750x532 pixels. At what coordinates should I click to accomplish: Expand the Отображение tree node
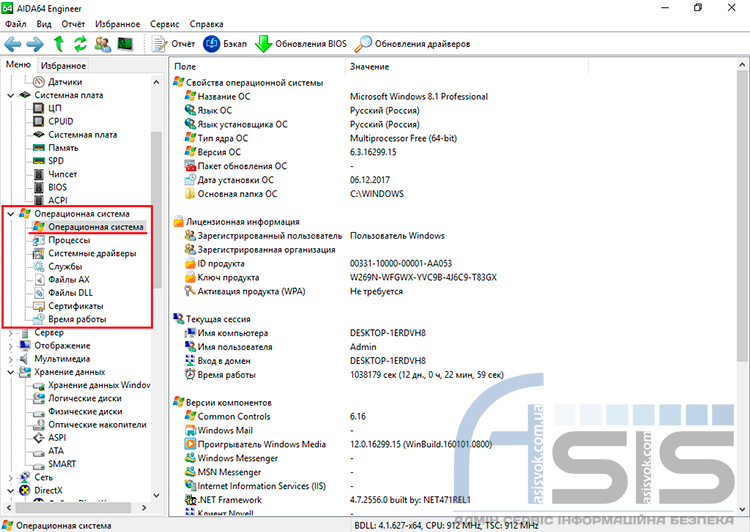point(11,345)
